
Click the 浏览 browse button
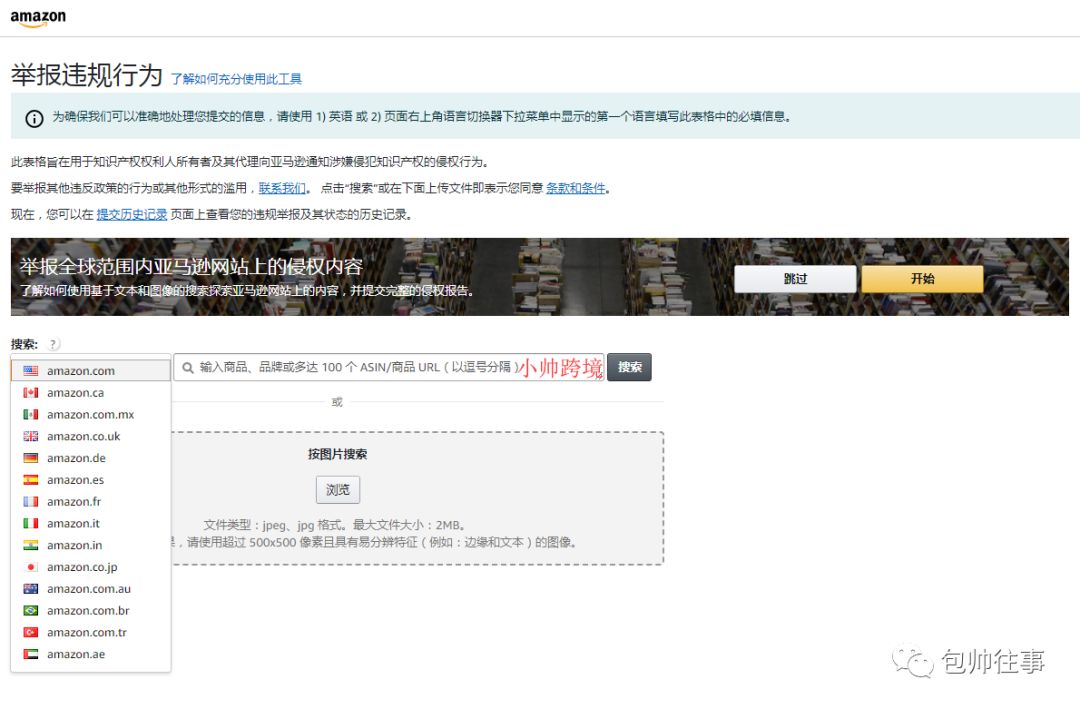pyautogui.click(x=338, y=490)
